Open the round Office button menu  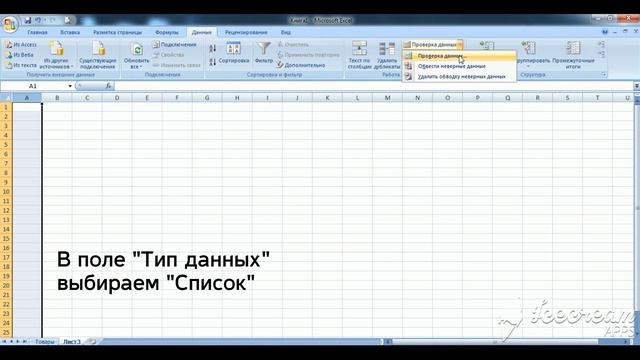[10, 24]
